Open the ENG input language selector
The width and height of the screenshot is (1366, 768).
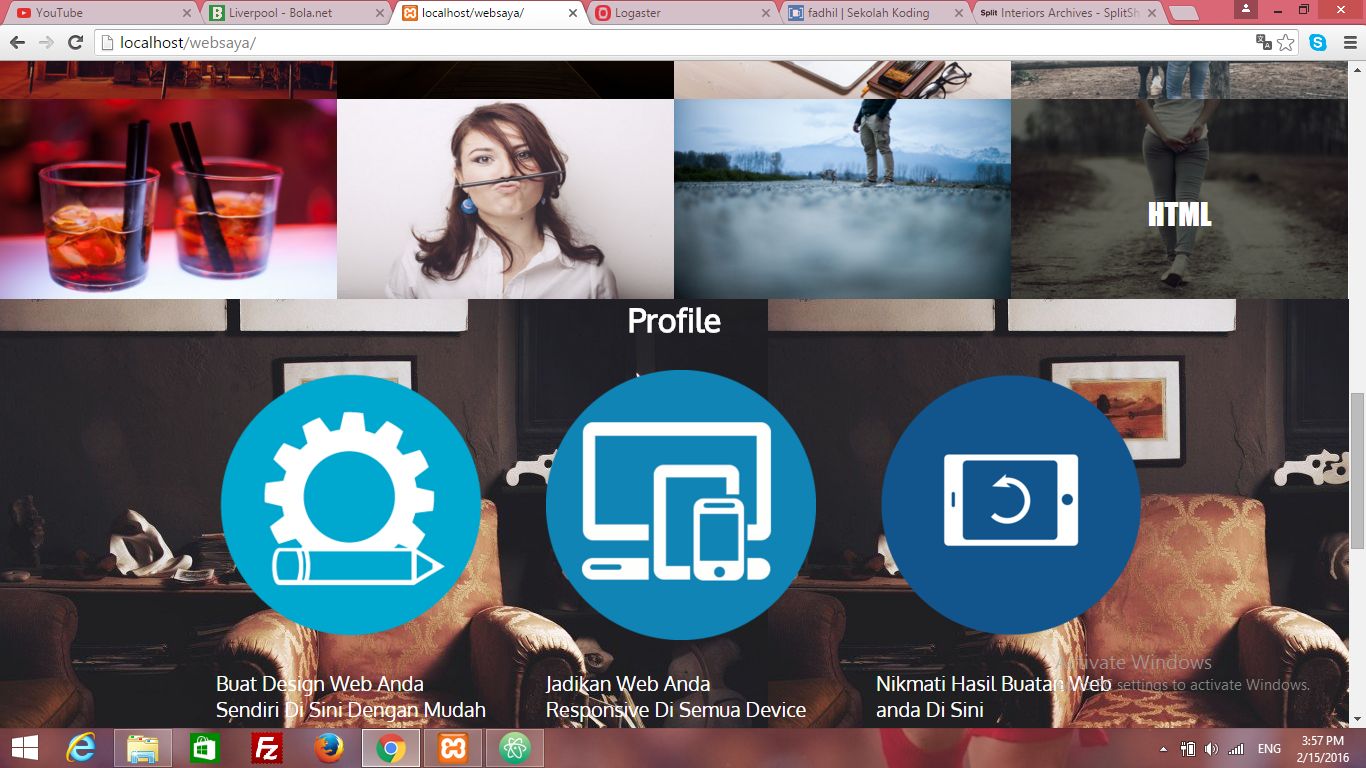click(x=1269, y=749)
